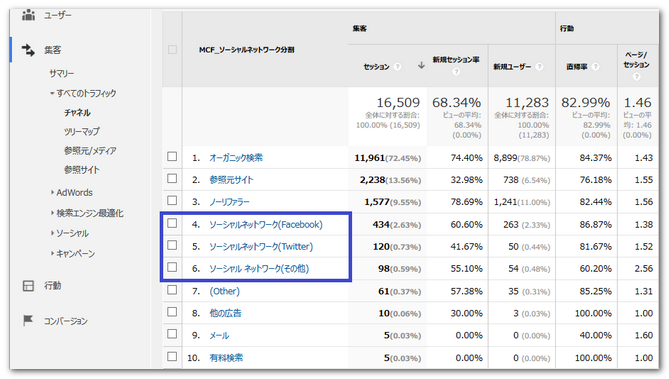Screen dimensions: 669x379
Task: Open the コンバージョン menu label in sidebar
Action: click(x=65, y=321)
